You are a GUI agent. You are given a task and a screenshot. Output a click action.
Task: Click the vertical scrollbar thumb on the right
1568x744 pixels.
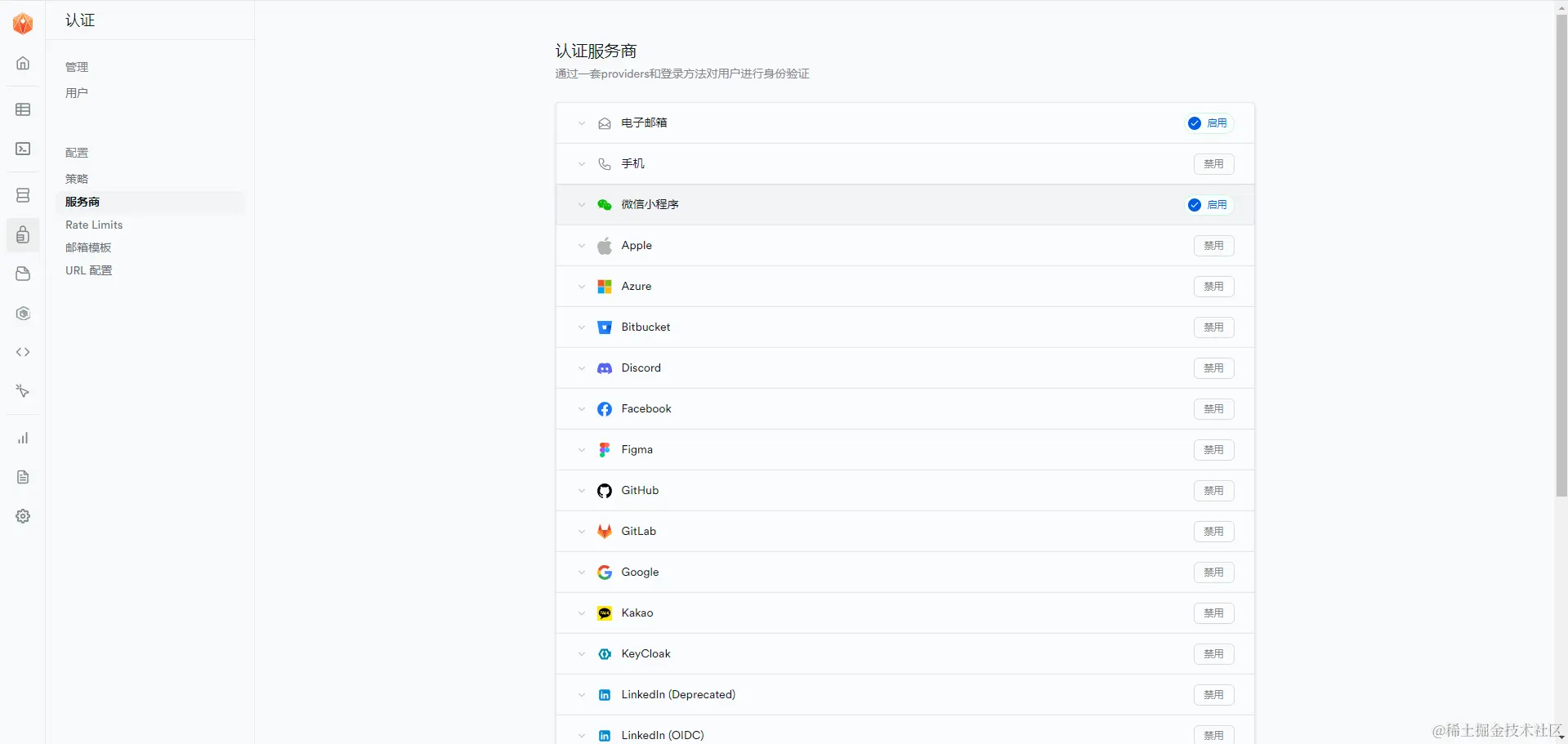pos(1561,254)
